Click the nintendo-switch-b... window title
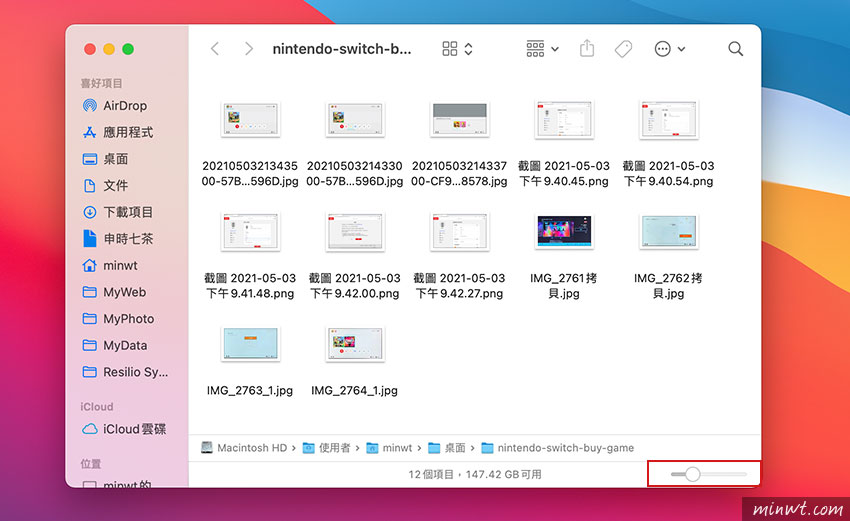Image resolution: width=850 pixels, height=521 pixels. pos(342,49)
